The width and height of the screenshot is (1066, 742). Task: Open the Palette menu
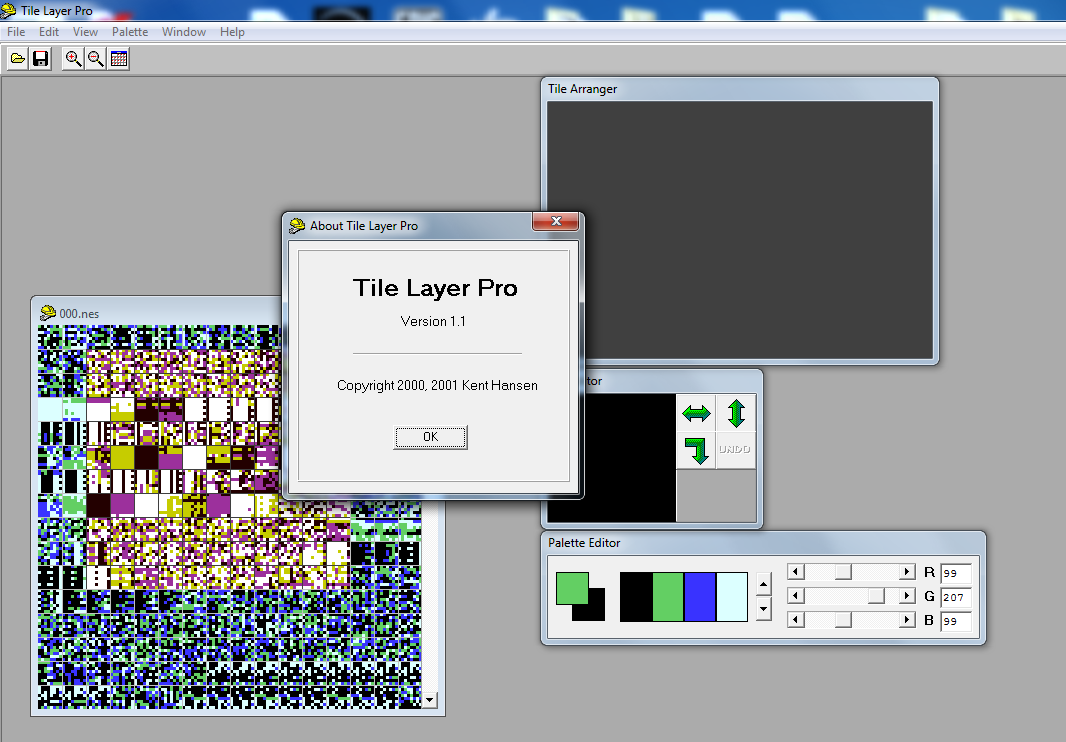[130, 32]
